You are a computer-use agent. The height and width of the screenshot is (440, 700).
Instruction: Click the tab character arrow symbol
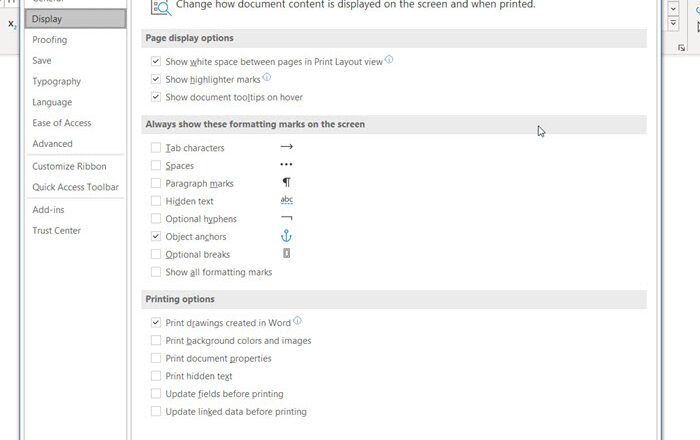coord(286,148)
